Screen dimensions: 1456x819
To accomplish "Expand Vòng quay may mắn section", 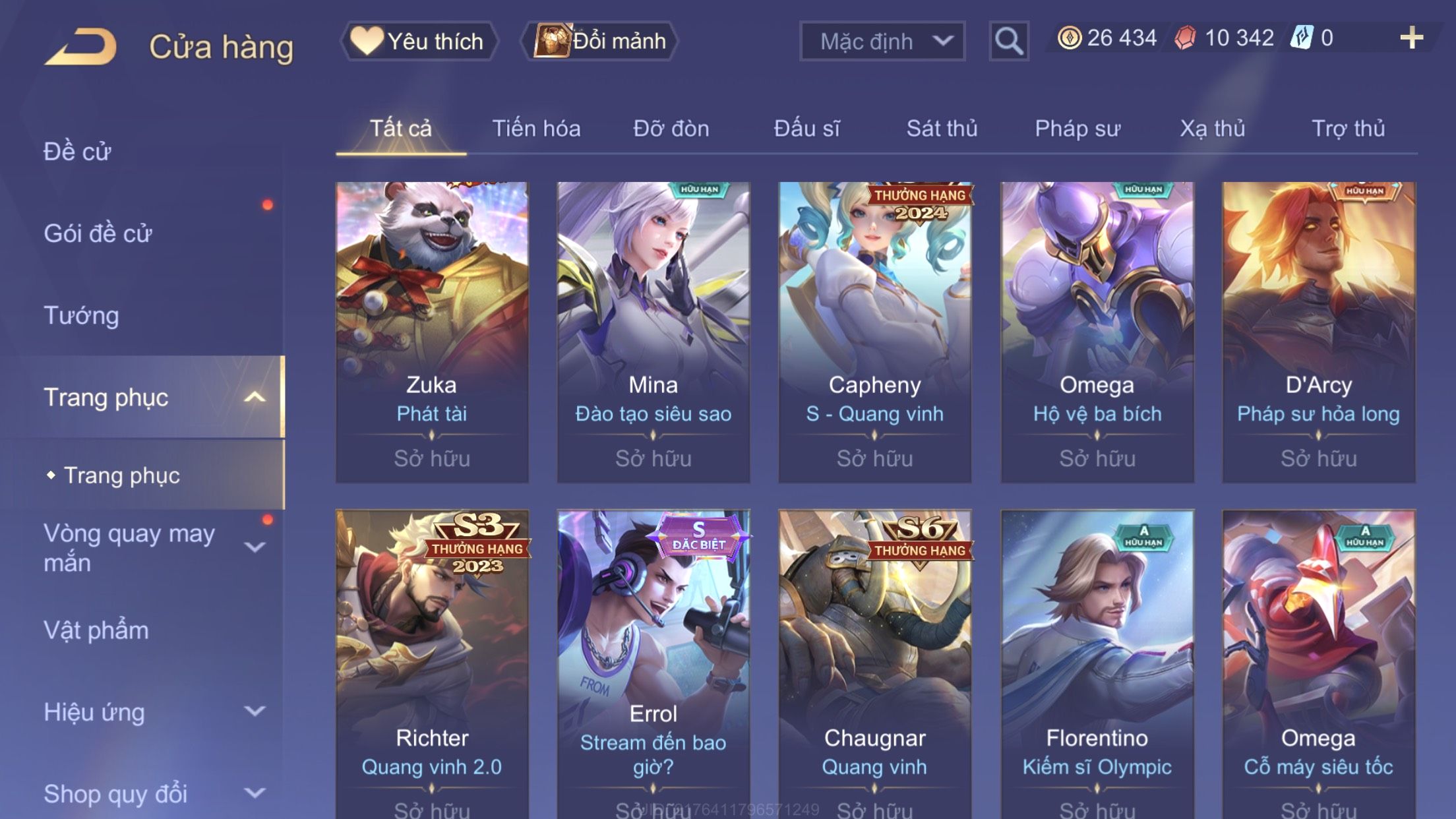I will [255, 547].
